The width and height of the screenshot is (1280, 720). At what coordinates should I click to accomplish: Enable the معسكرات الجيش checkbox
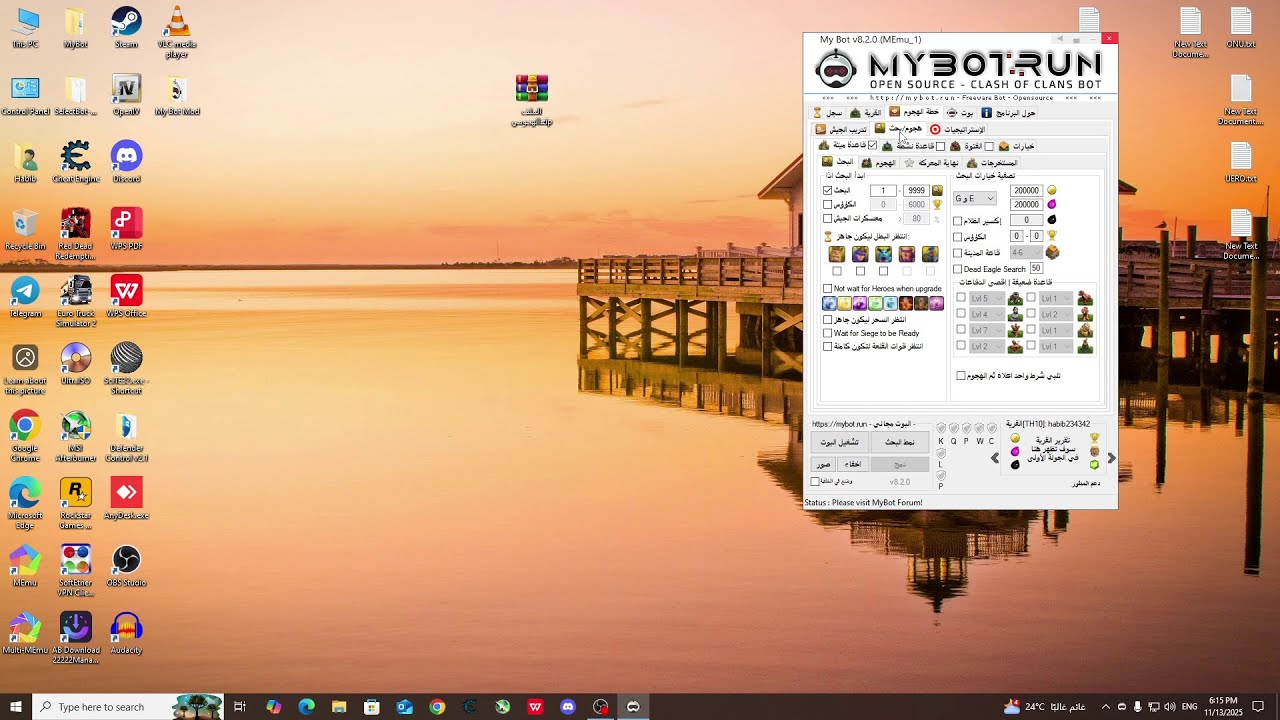[x=828, y=219]
